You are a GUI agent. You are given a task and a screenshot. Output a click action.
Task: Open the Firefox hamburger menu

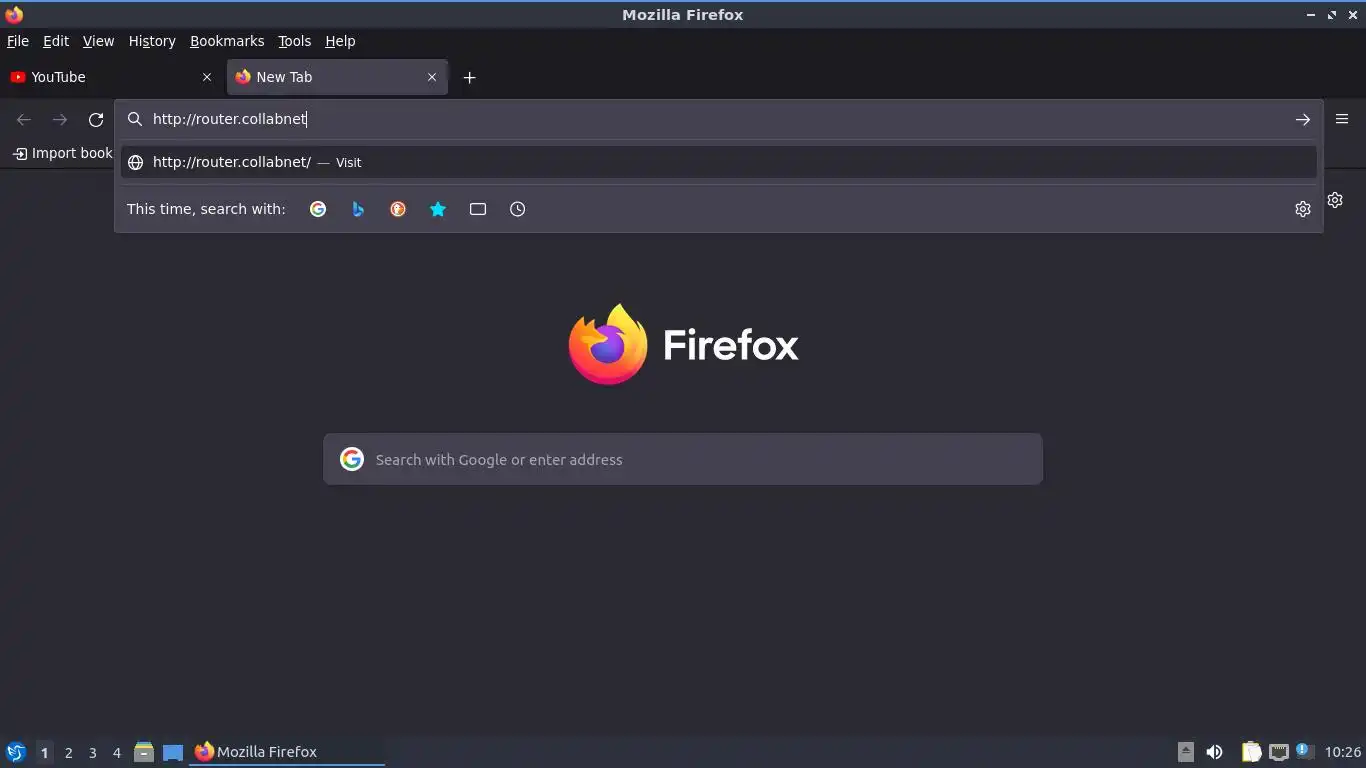click(x=1342, y=119)
